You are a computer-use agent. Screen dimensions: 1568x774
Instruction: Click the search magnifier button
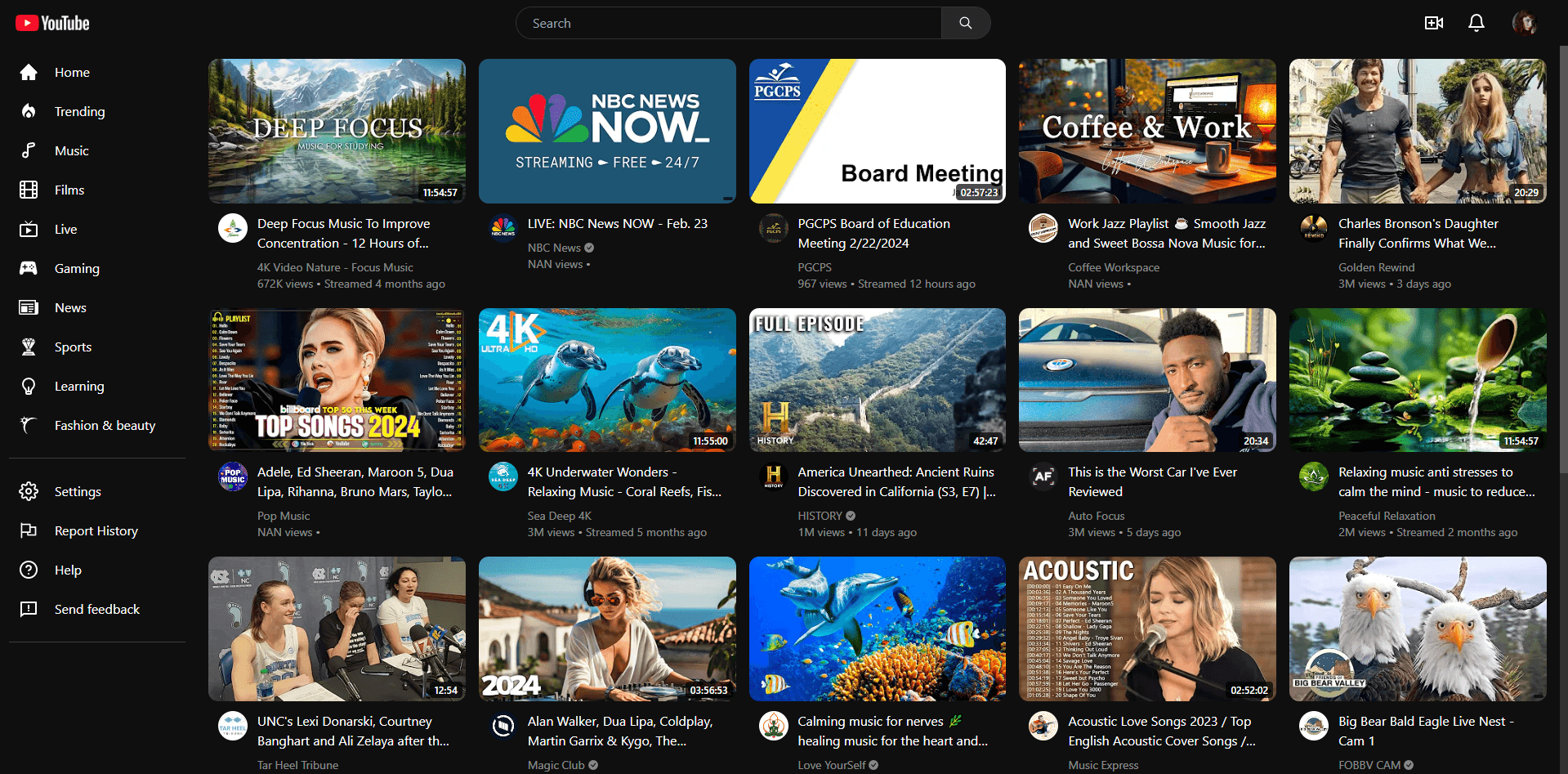point(966,23)
